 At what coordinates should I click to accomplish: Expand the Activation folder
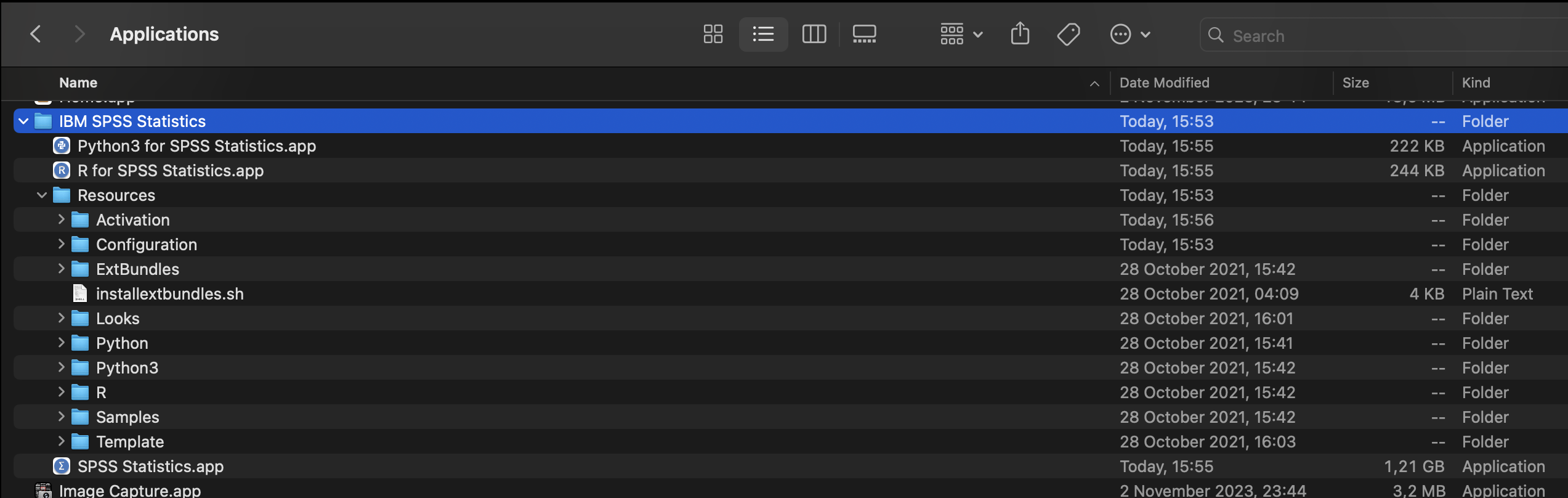[61, 219]
